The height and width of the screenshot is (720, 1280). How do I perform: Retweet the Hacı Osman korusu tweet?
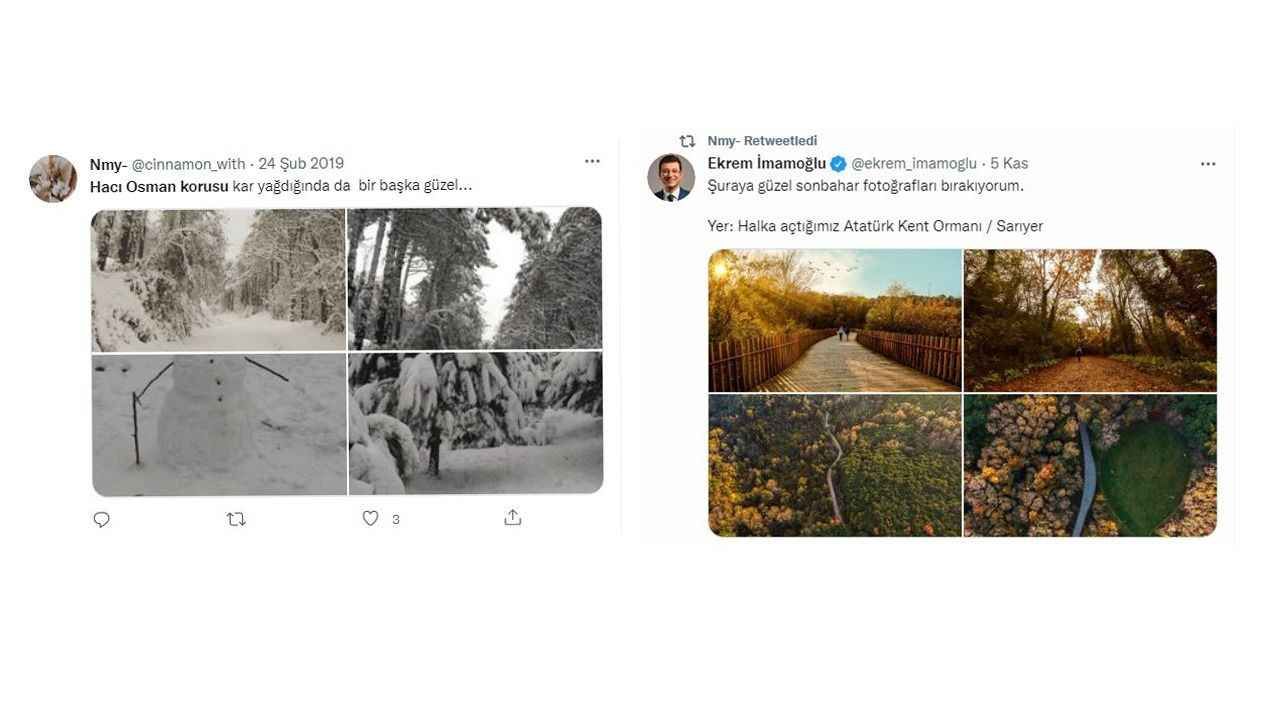coord(236,519)
